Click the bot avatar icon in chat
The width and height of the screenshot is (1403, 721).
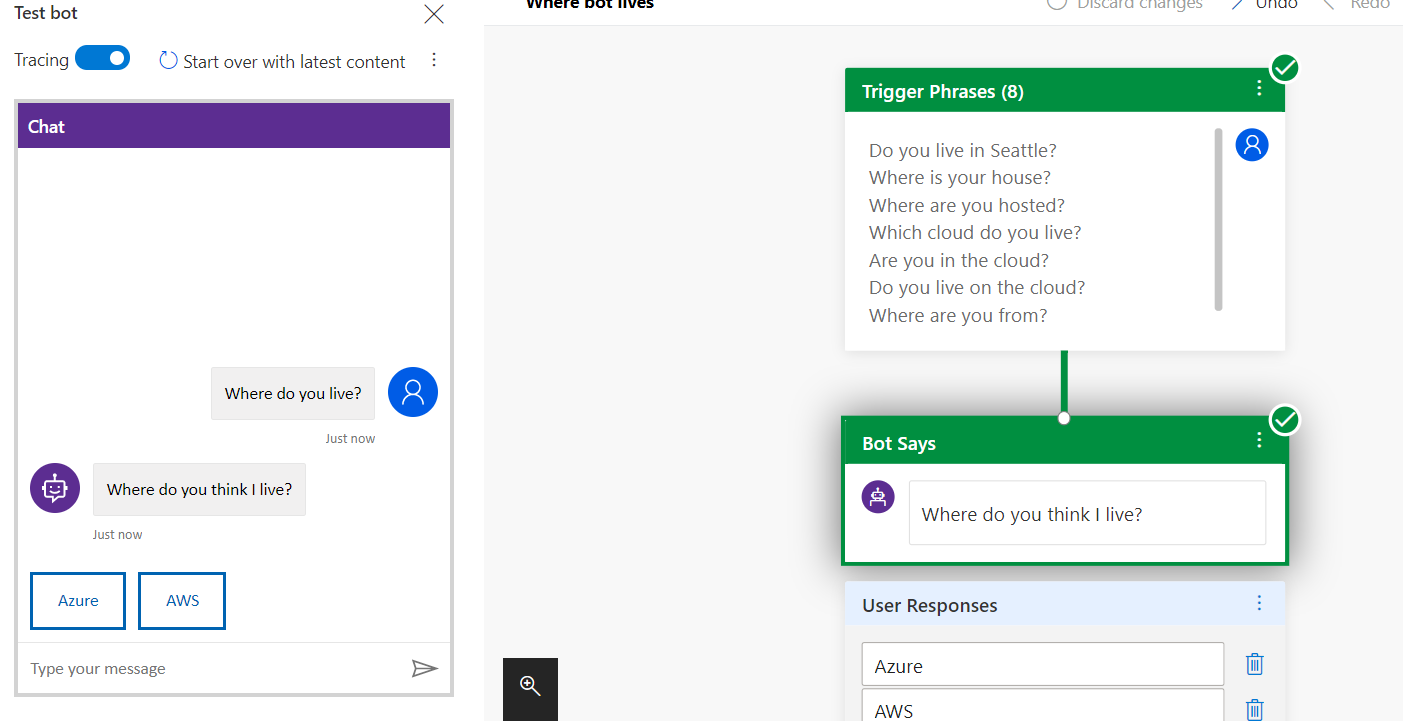55,488
